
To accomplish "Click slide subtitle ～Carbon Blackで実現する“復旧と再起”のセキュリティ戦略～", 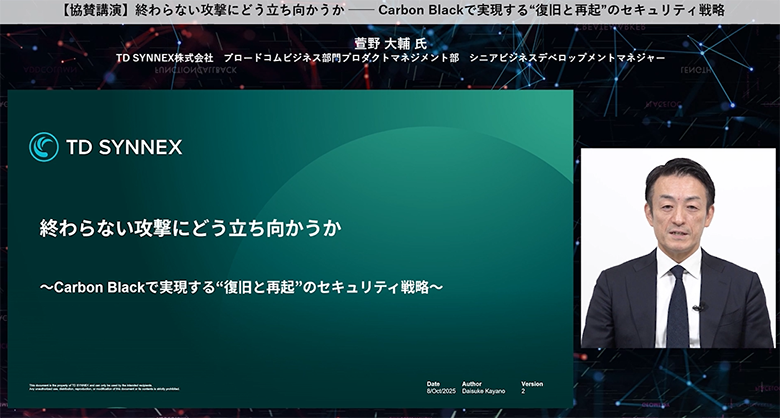I will (241, 288).
